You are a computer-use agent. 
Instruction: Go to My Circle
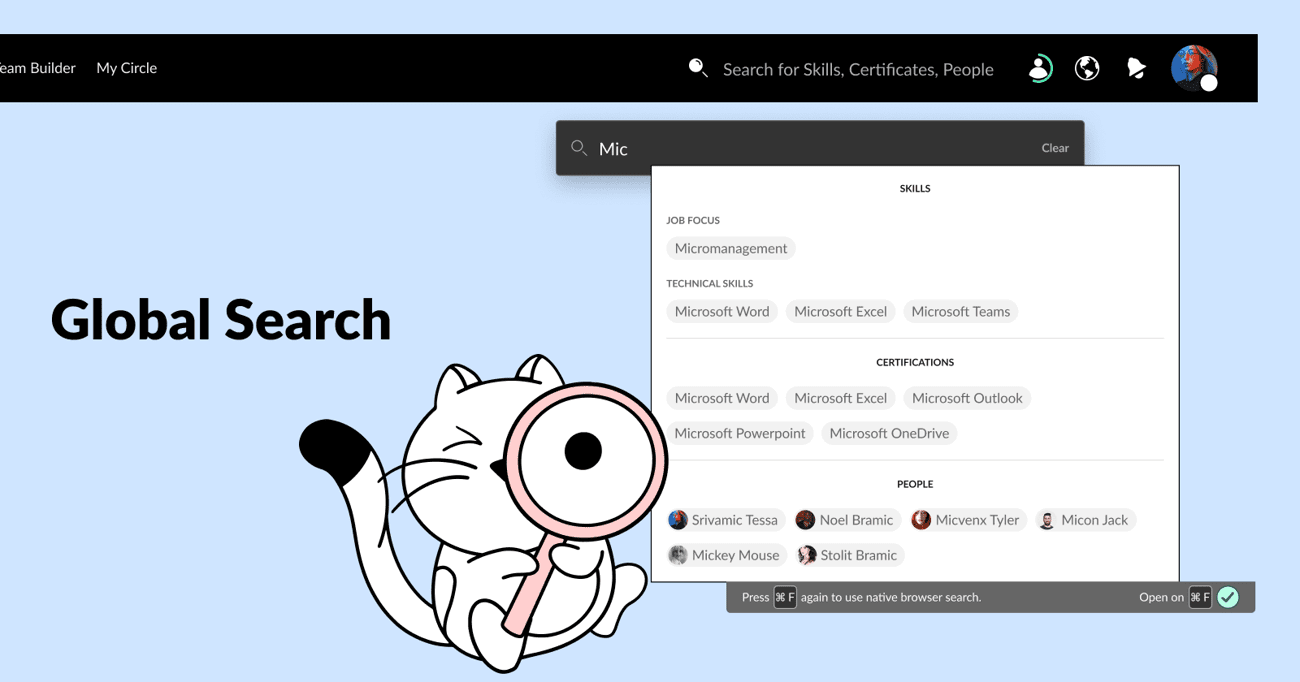(127, 68)
